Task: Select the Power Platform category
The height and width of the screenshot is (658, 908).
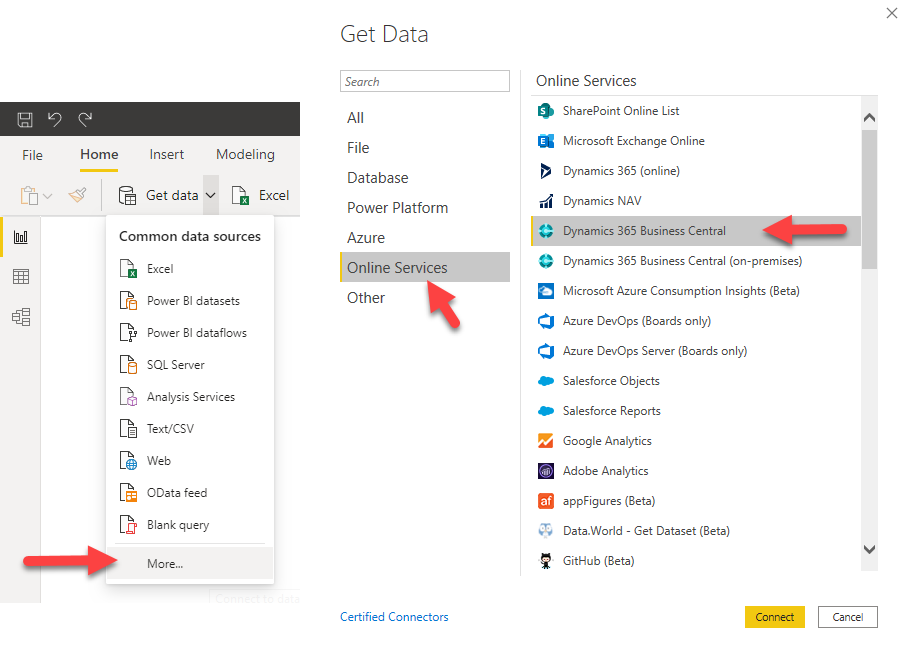Action: 425,208
